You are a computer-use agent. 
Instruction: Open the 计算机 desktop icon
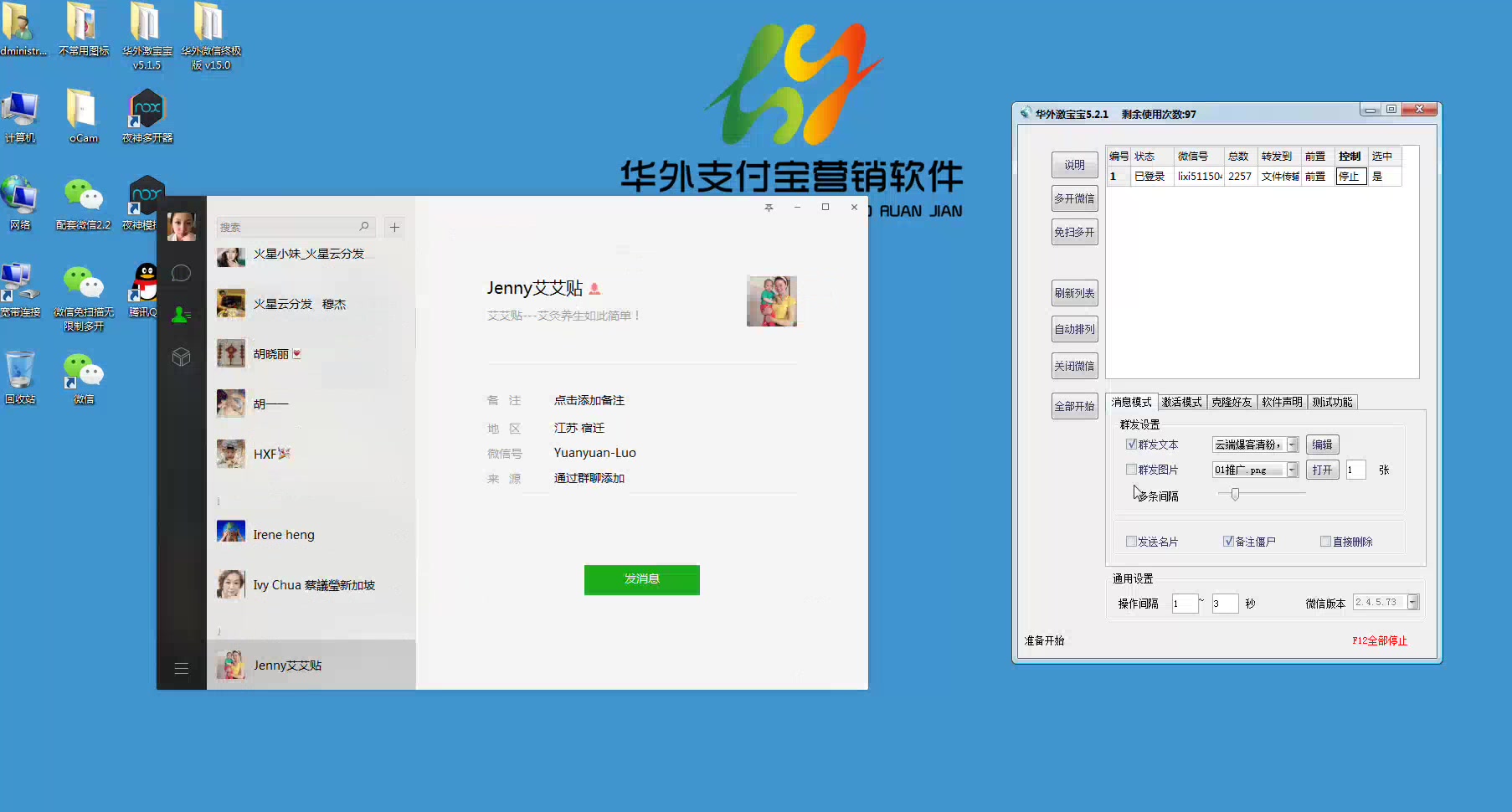(x=20, y=116)
